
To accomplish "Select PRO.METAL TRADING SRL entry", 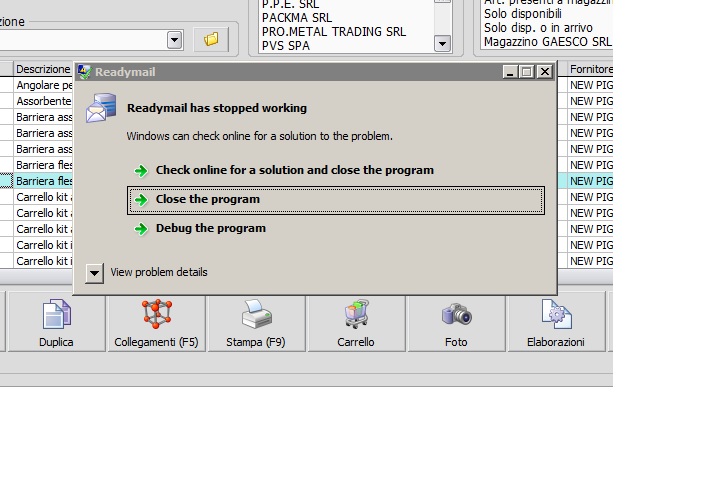I will point(334,32).
